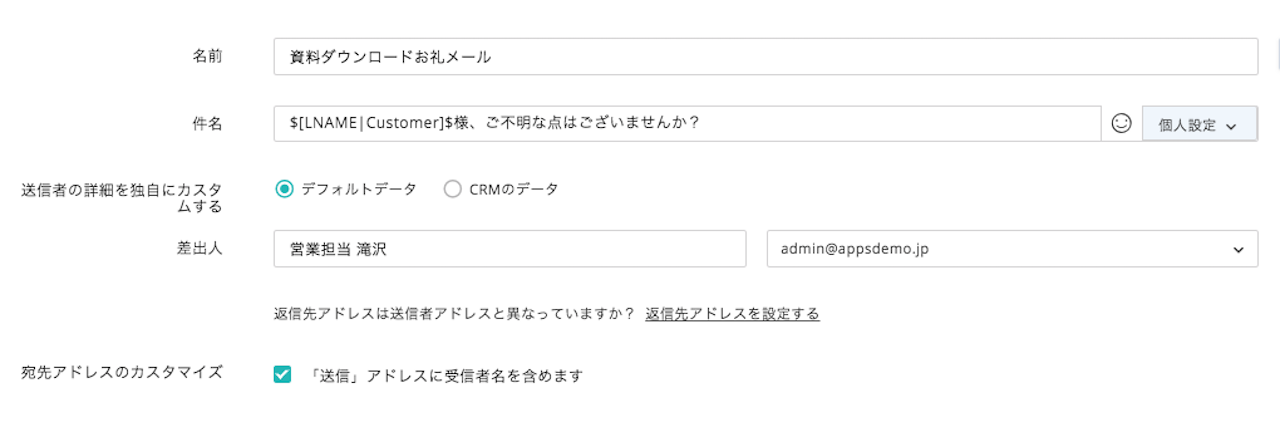The height and width of the screenshot is (427, 1280).
Task: Uncheck the 受信者名を含めます checkbox
Action: (282, 375)
